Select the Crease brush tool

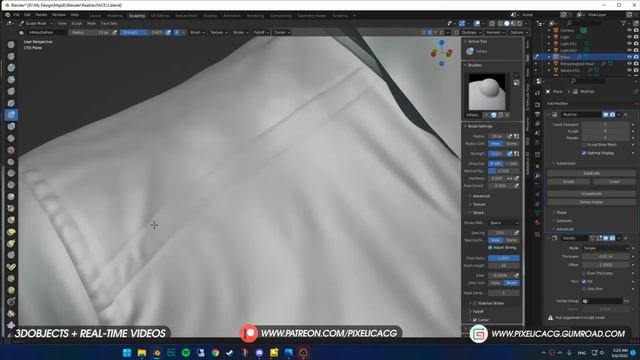11,138
